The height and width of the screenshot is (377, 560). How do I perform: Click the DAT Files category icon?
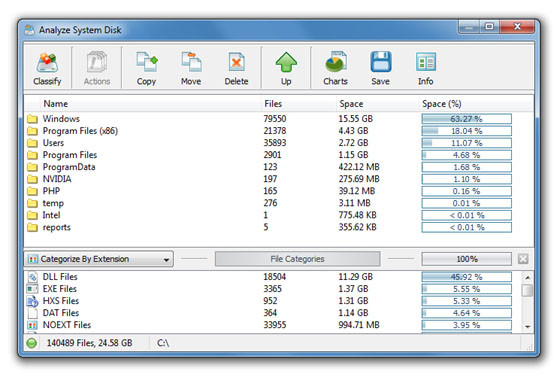point(32,313)
